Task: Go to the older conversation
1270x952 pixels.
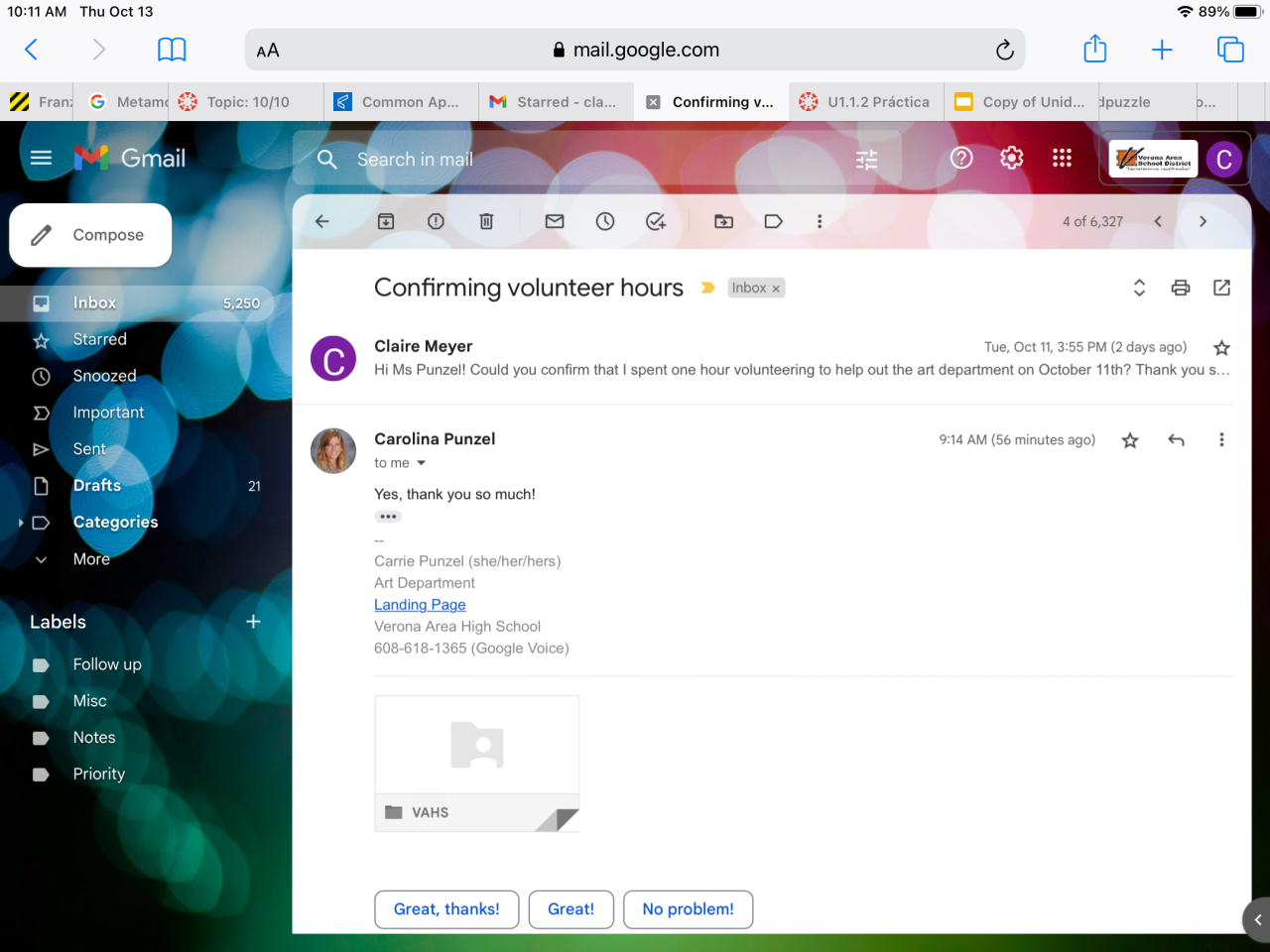Action: pyautogui.click(x=1203, y=221)
